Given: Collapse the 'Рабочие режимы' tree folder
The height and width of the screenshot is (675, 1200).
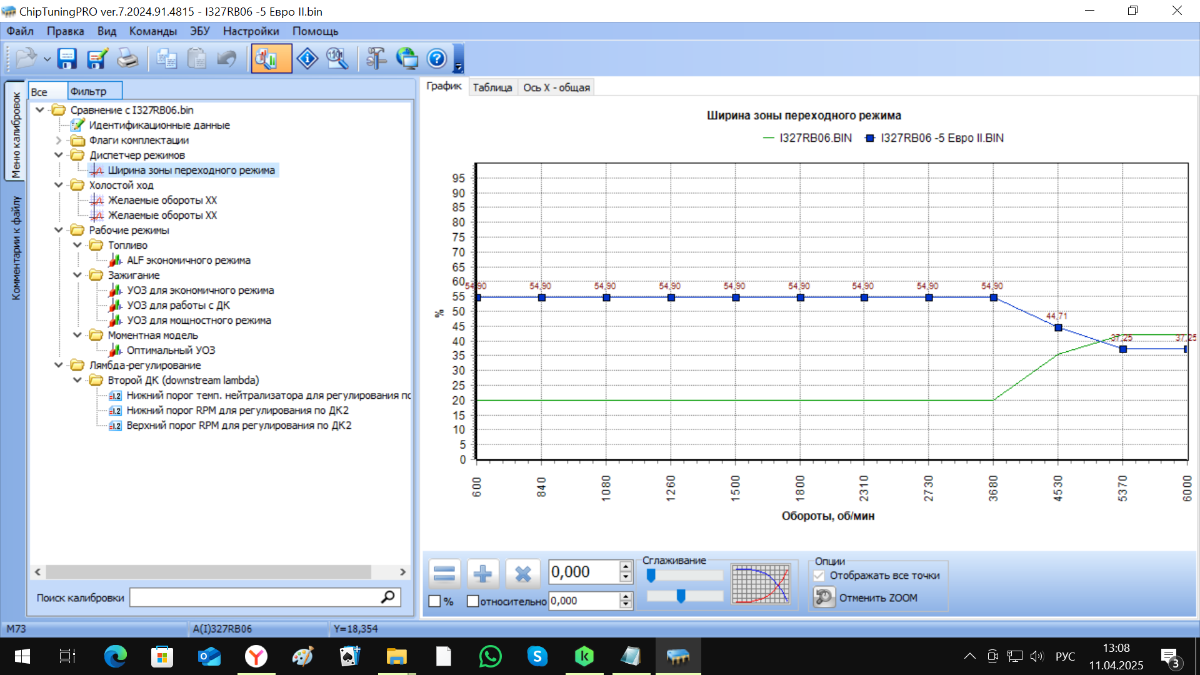Looking at the screenshot, I should tap(59, 230).
